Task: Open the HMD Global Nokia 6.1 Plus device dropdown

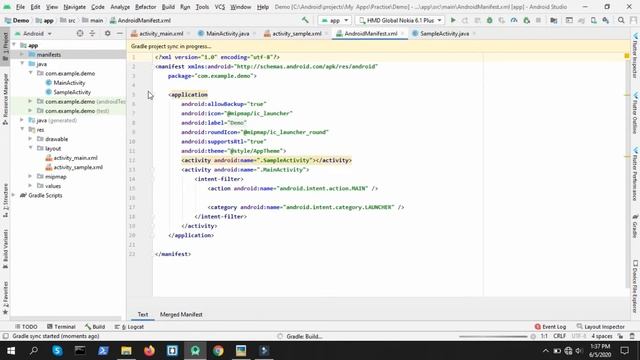Action: pos(400,20)
